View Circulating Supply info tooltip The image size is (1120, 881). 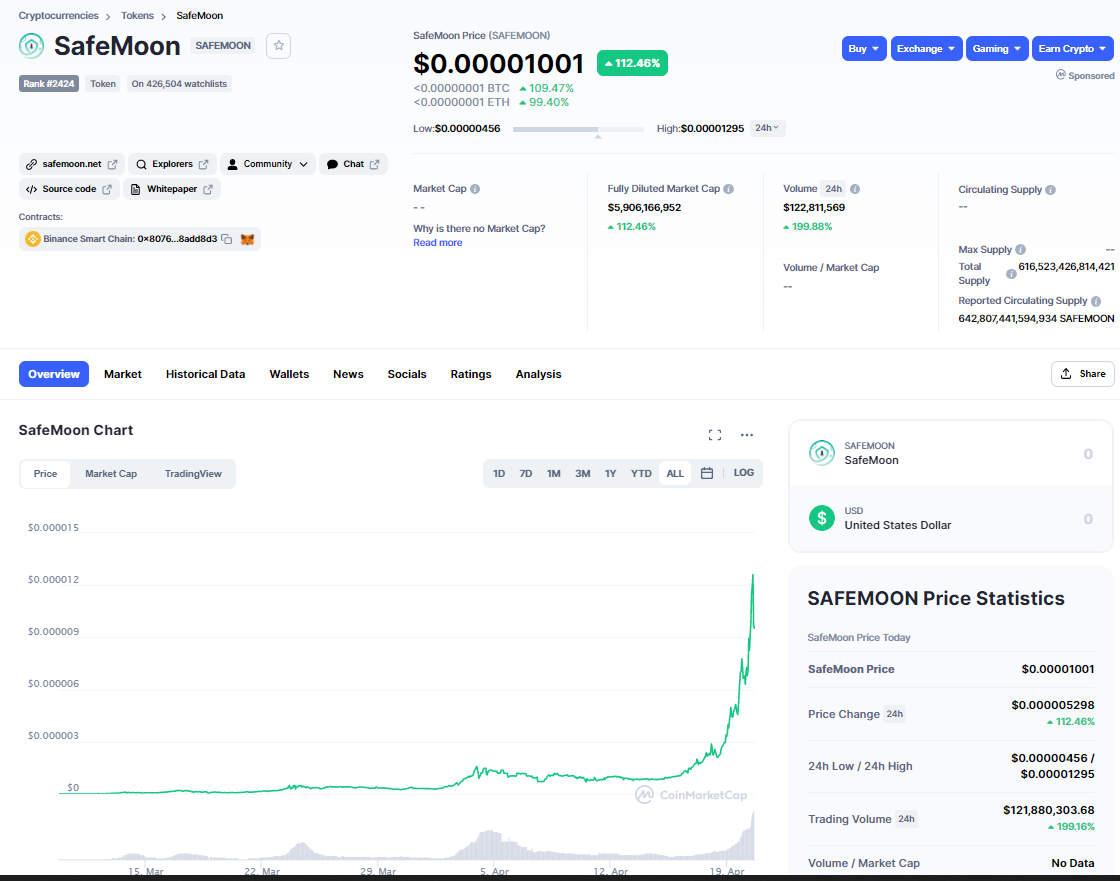pos(1051,190)
